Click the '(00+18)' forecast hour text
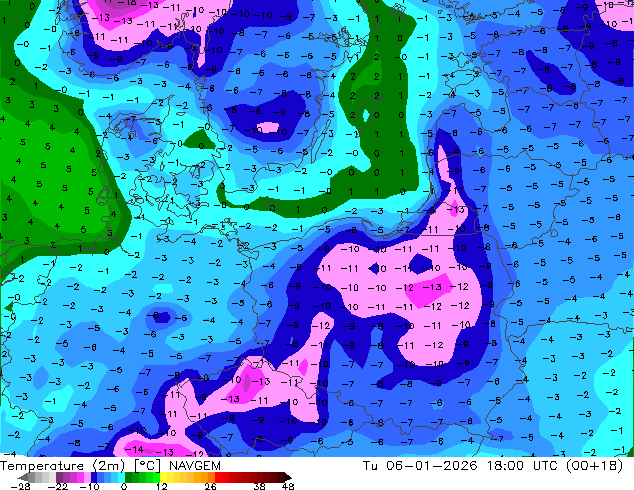Viewport: 634px width, 490px height. 594,466
